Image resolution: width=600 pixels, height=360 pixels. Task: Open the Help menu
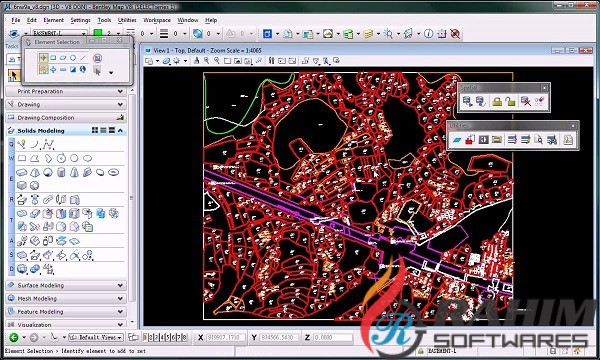[x=211, y=20]
